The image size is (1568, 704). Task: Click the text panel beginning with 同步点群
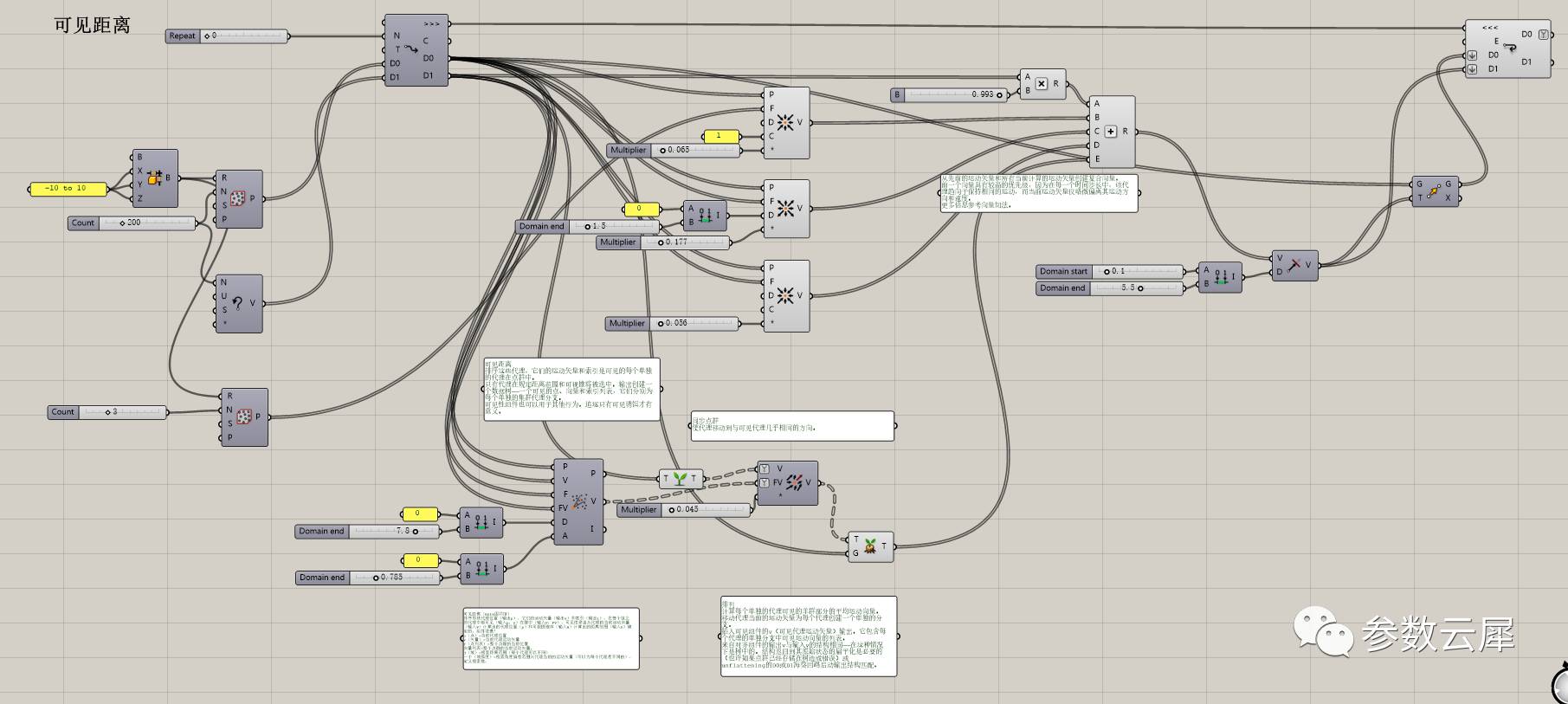point(792,426)
